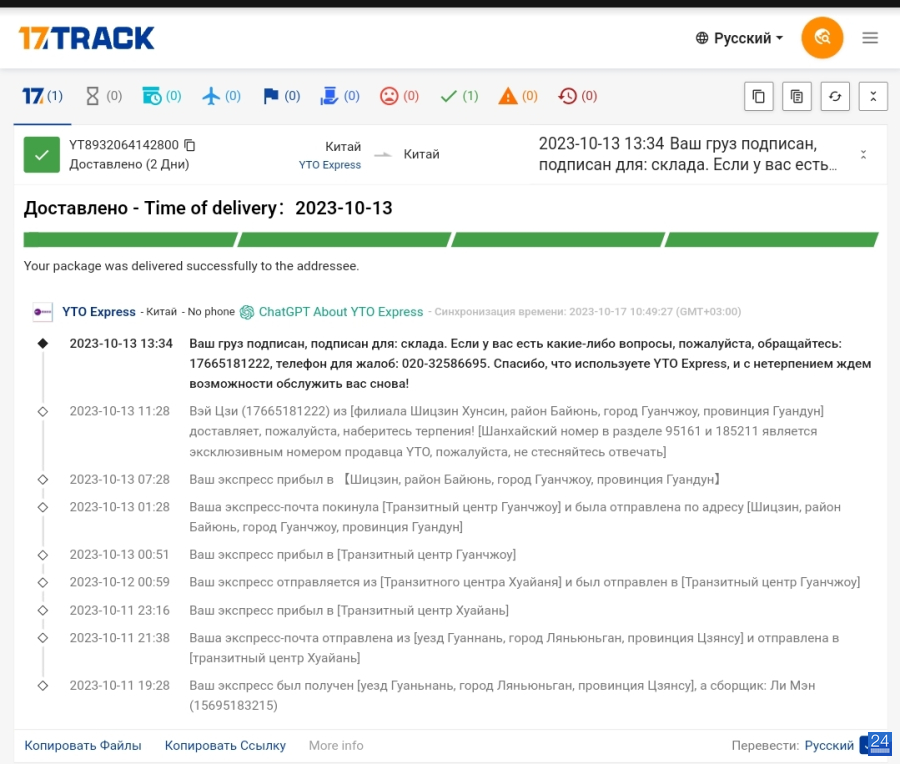The height and width of the screenshot is (764, 900).
Task: Open the Перевести Русский language selector
Action: point(829,745)
